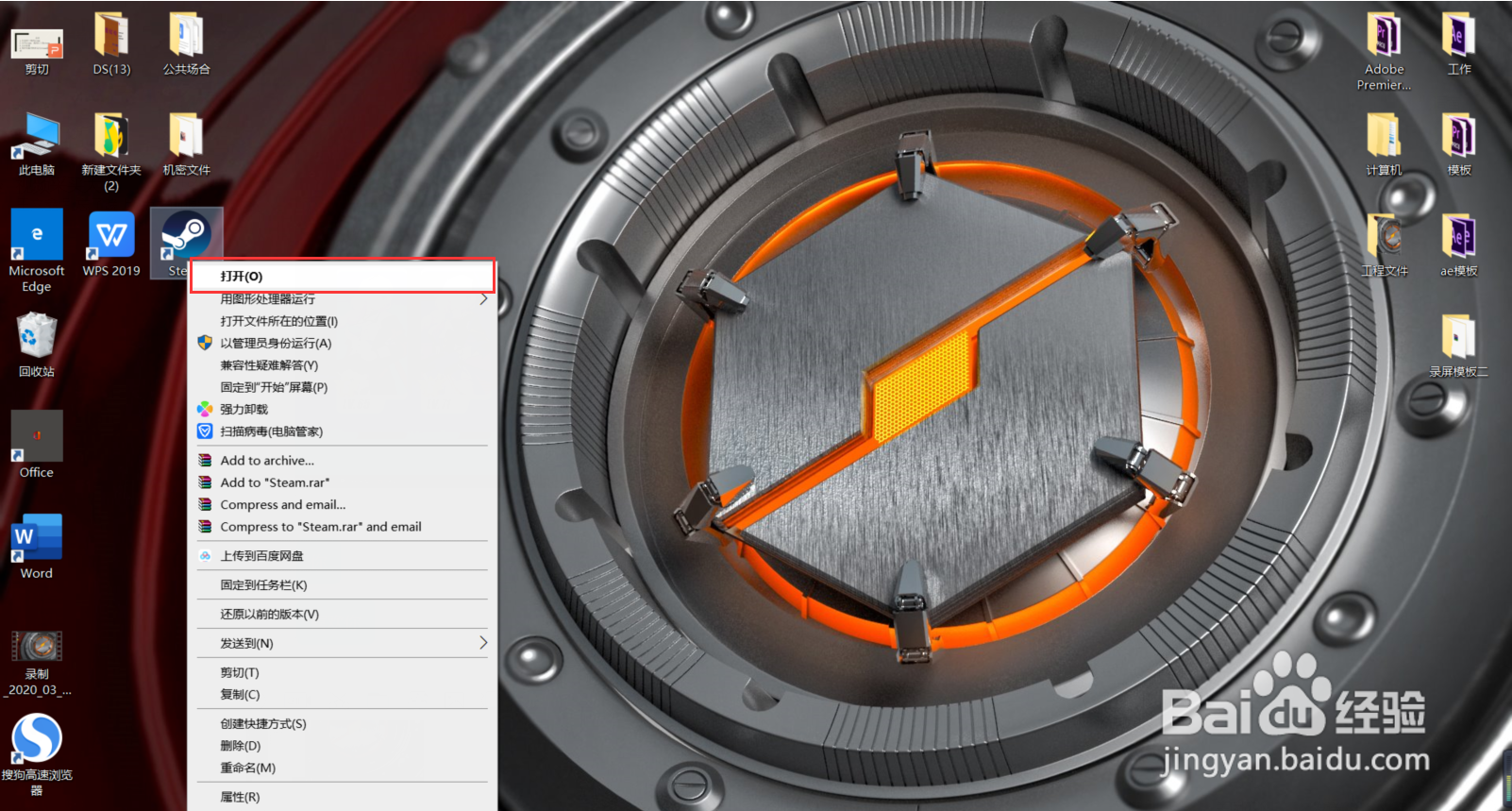Choose 扫描病毒(电脑管家) entry
The image size is (1512, 811).
343,431
